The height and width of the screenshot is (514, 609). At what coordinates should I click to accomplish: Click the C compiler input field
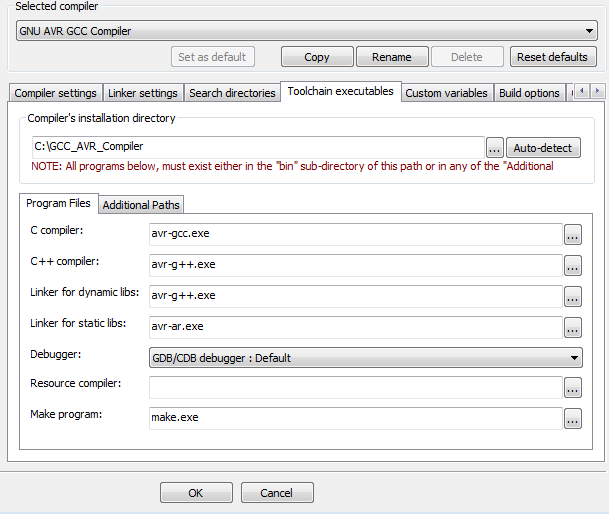356,234
